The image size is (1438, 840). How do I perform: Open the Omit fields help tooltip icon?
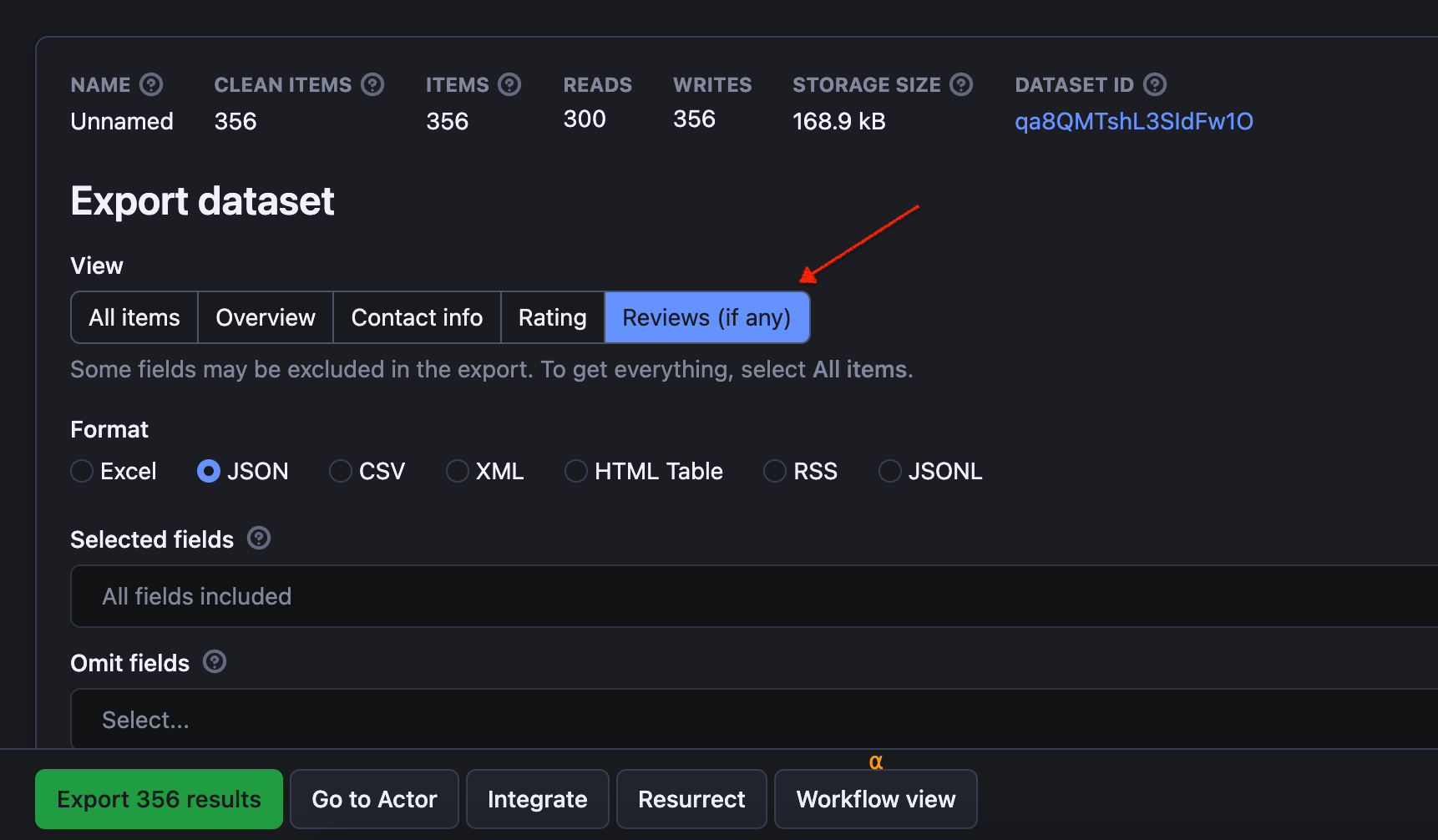coord(215,662)
